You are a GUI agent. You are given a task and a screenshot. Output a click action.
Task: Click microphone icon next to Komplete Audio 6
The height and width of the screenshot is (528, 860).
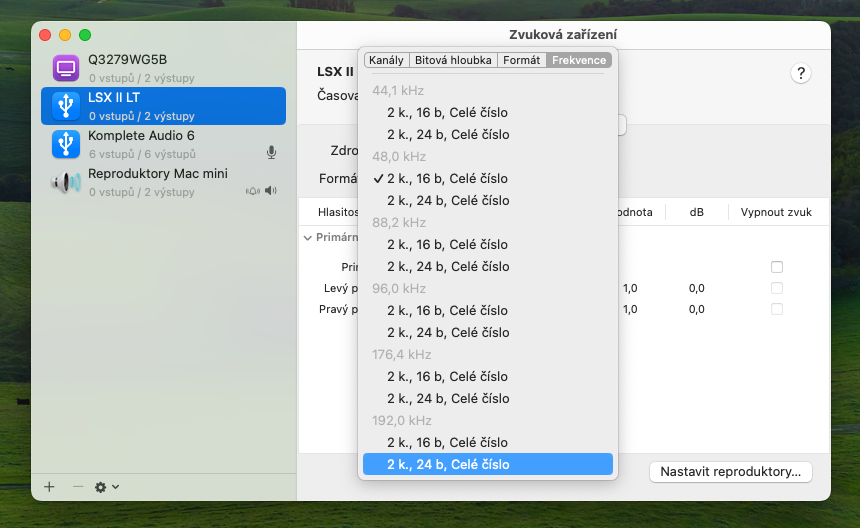point(271,152)
